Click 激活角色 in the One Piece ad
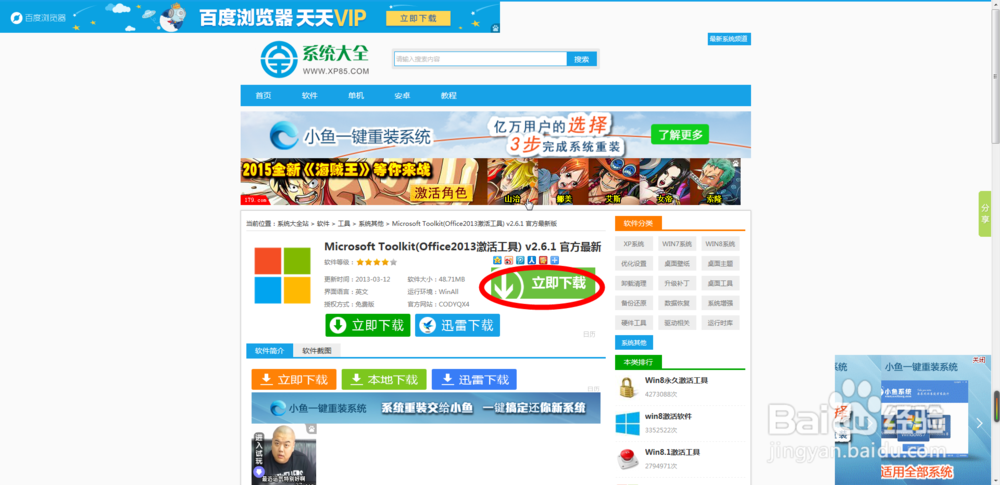The image size is (1000, 485). pos(441,192)
